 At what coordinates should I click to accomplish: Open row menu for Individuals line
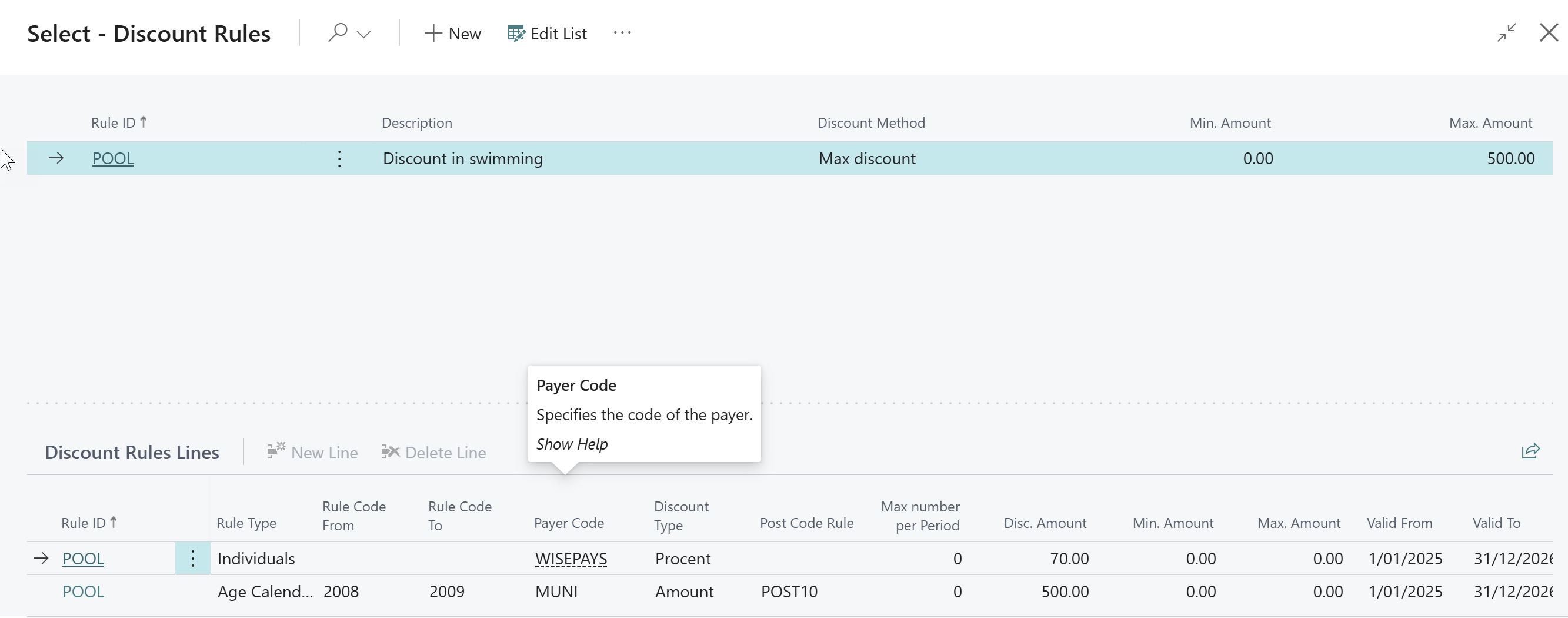click(192, 559)
